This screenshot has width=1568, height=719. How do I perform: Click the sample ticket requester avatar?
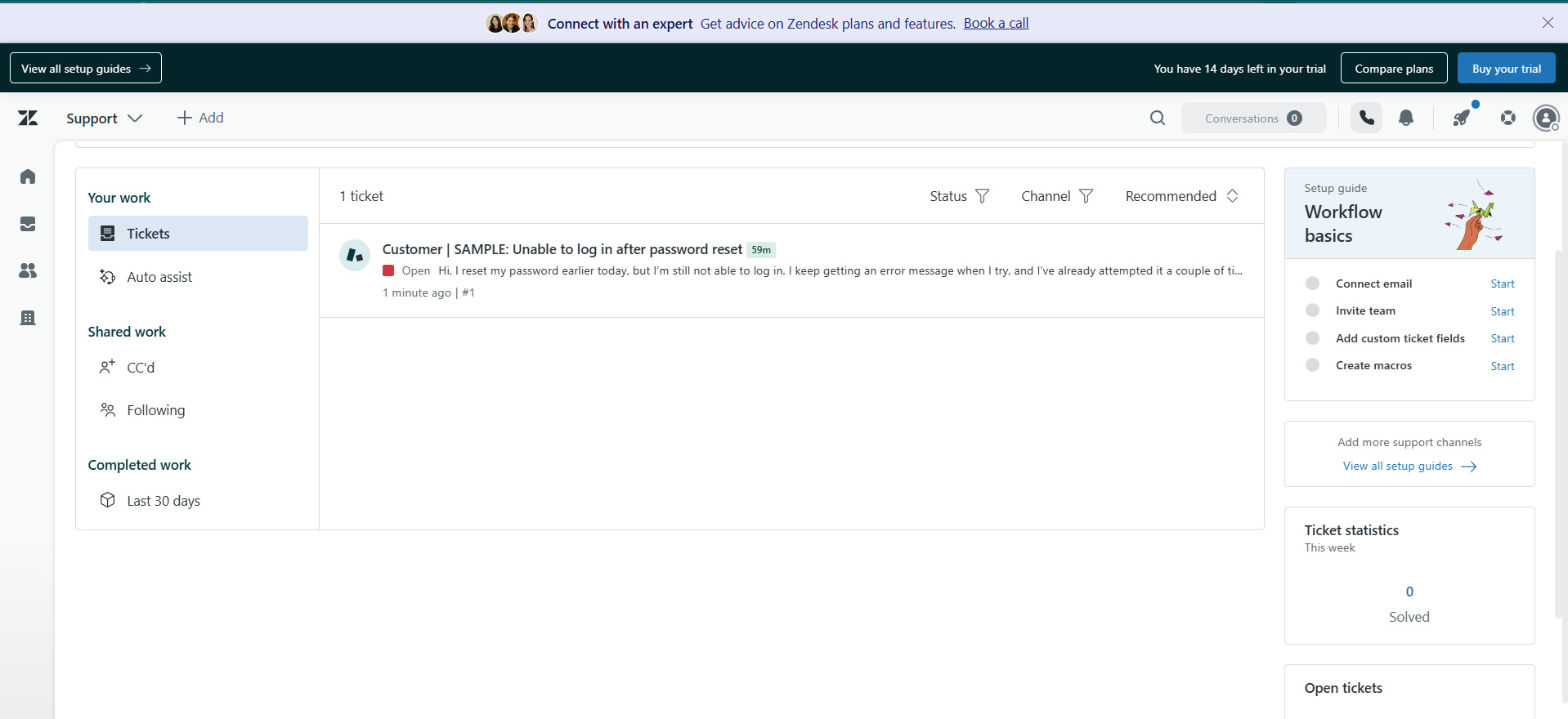355,256
